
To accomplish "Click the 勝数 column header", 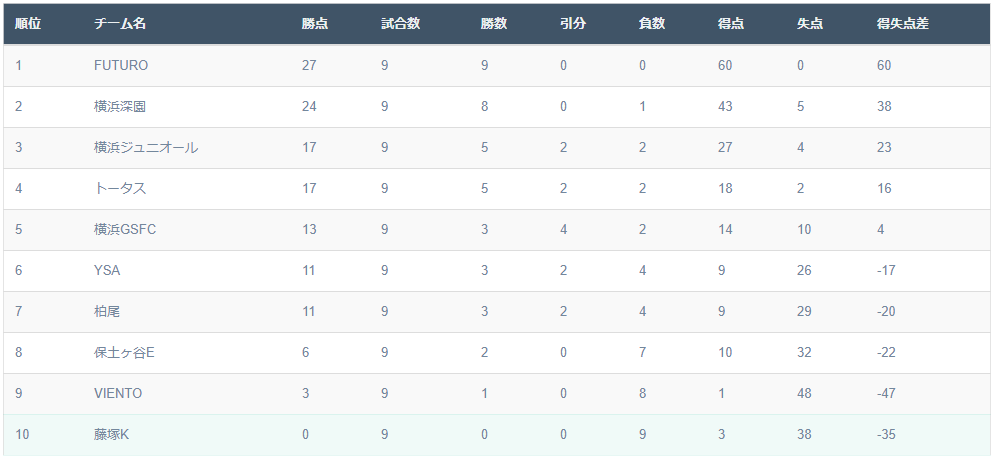I will click(x=494, y=23).
